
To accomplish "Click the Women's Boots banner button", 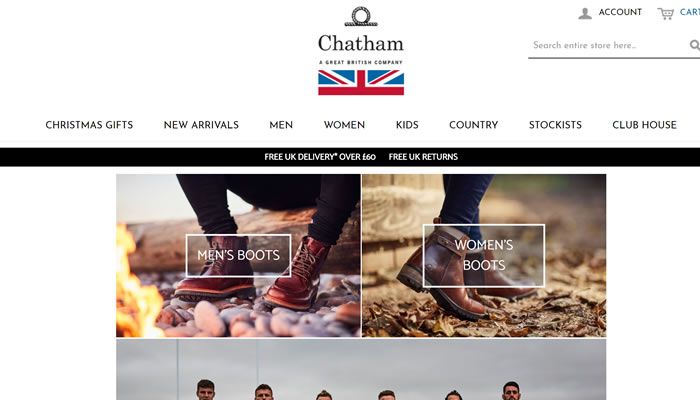I will (x=484, y=255).
